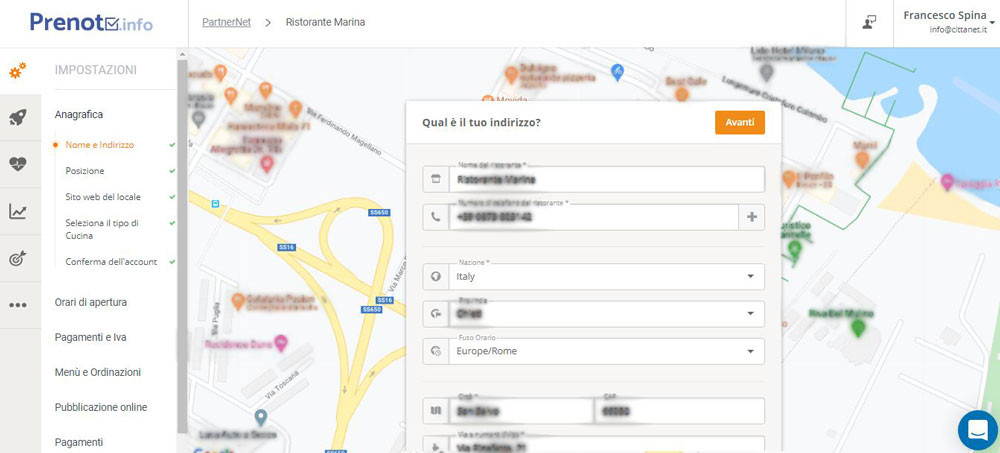
Task: Click the orange Avanti button
Action: [x=739, y=122]
